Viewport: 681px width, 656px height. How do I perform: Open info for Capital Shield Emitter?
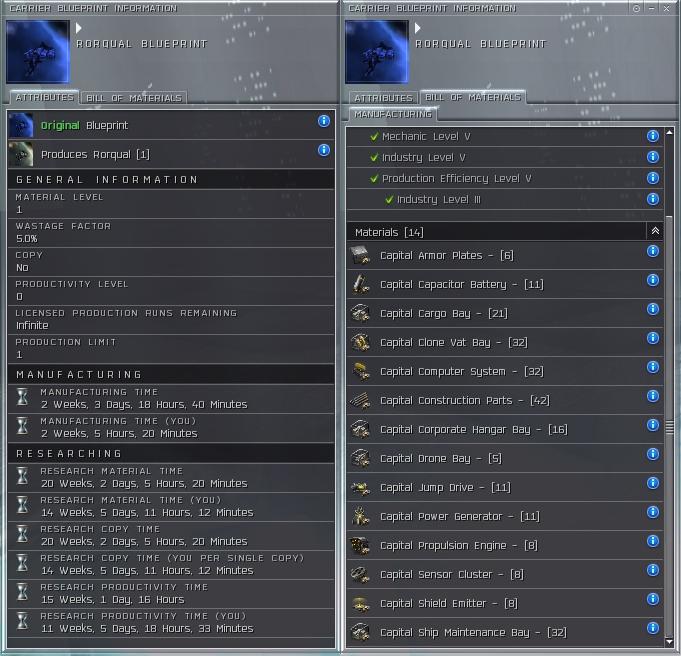click(x=652, y=600)
